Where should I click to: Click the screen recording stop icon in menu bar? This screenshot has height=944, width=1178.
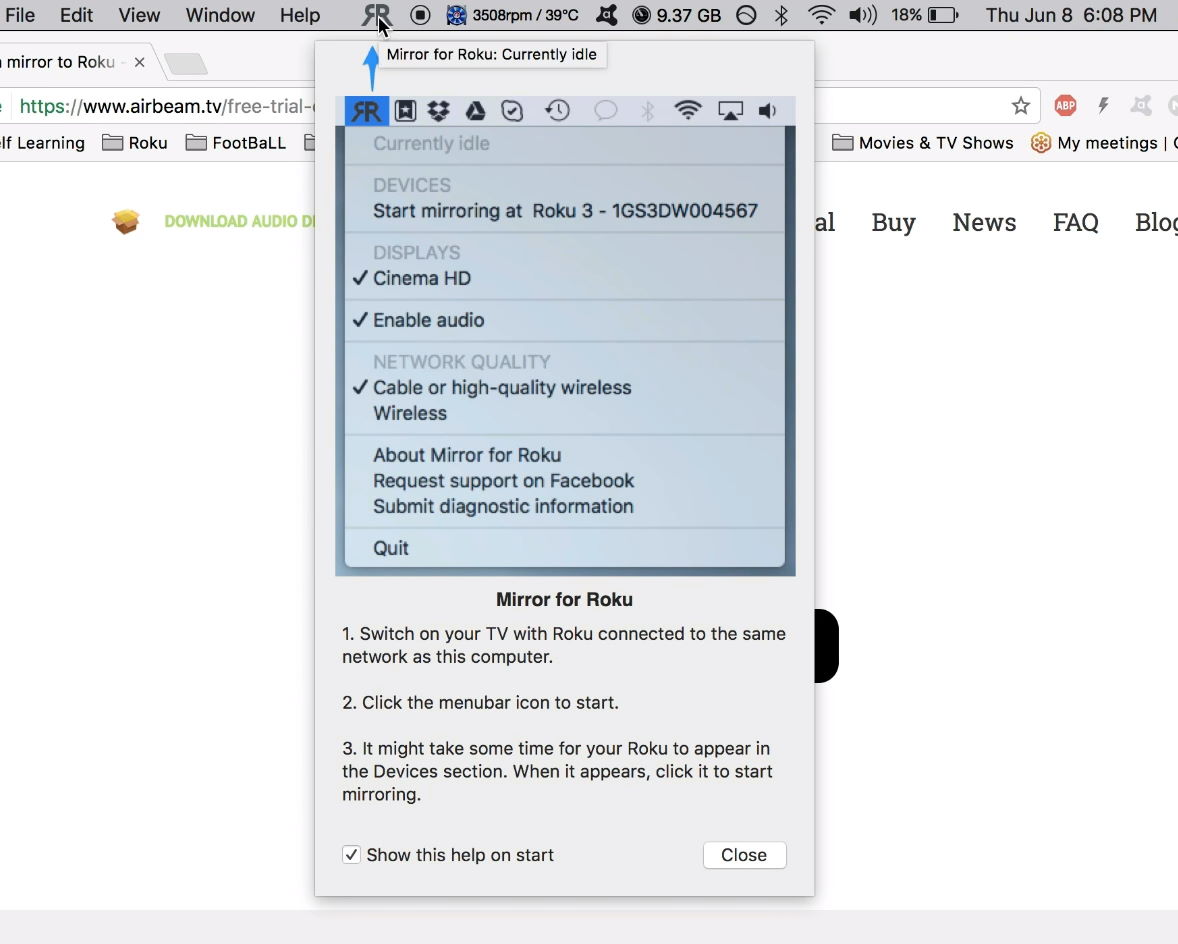tap(420, 15)
